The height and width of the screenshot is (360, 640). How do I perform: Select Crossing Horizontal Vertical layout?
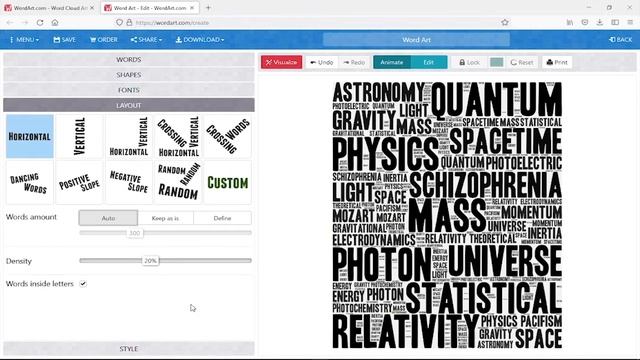coord(178,136)
